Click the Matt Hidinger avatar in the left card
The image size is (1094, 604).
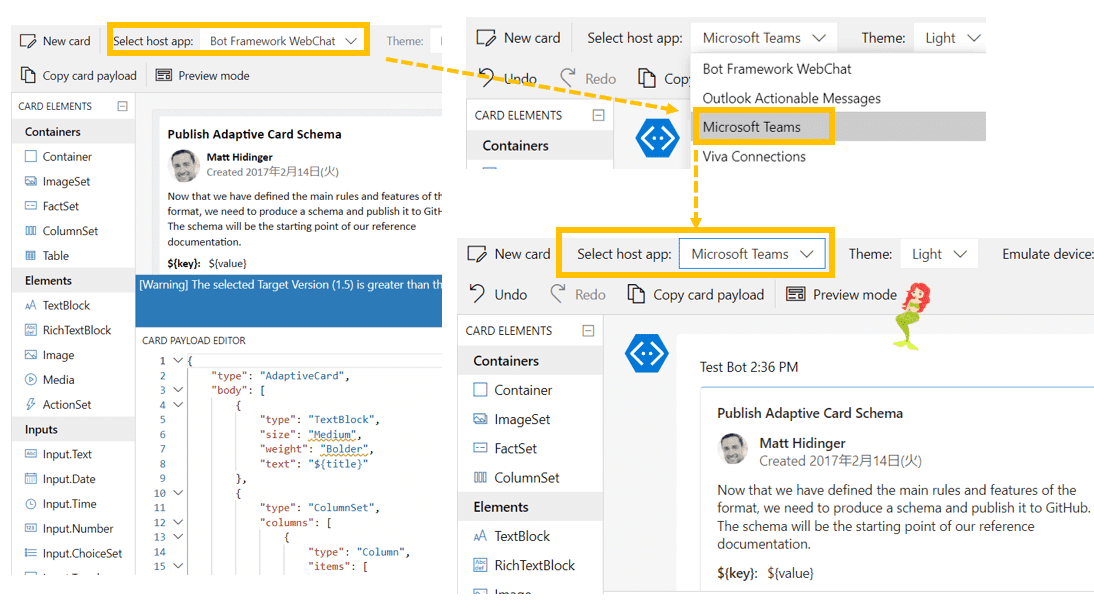click(183, 165)
